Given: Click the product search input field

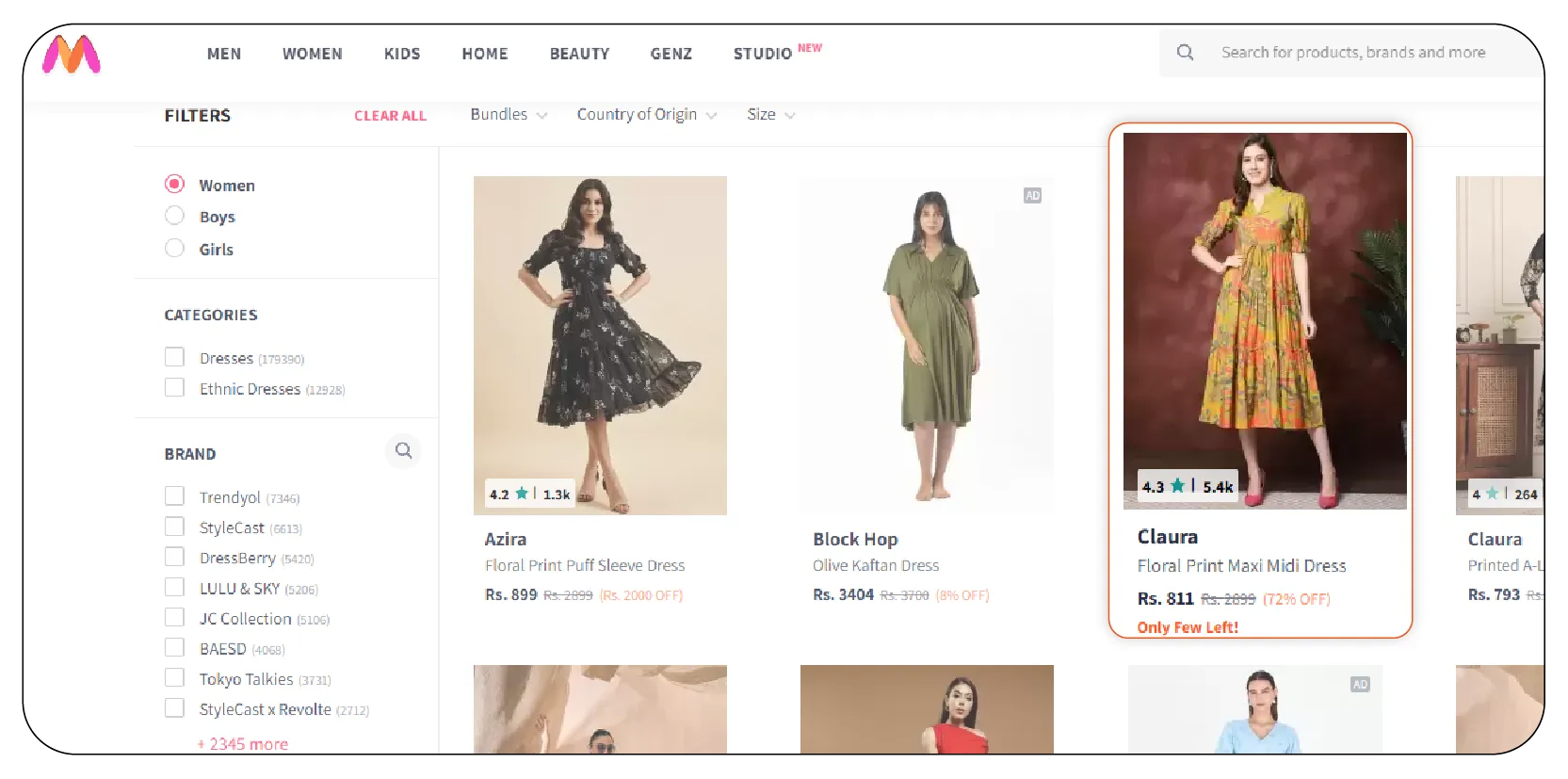Looking at the screenshot, I should coord(1353,53).
